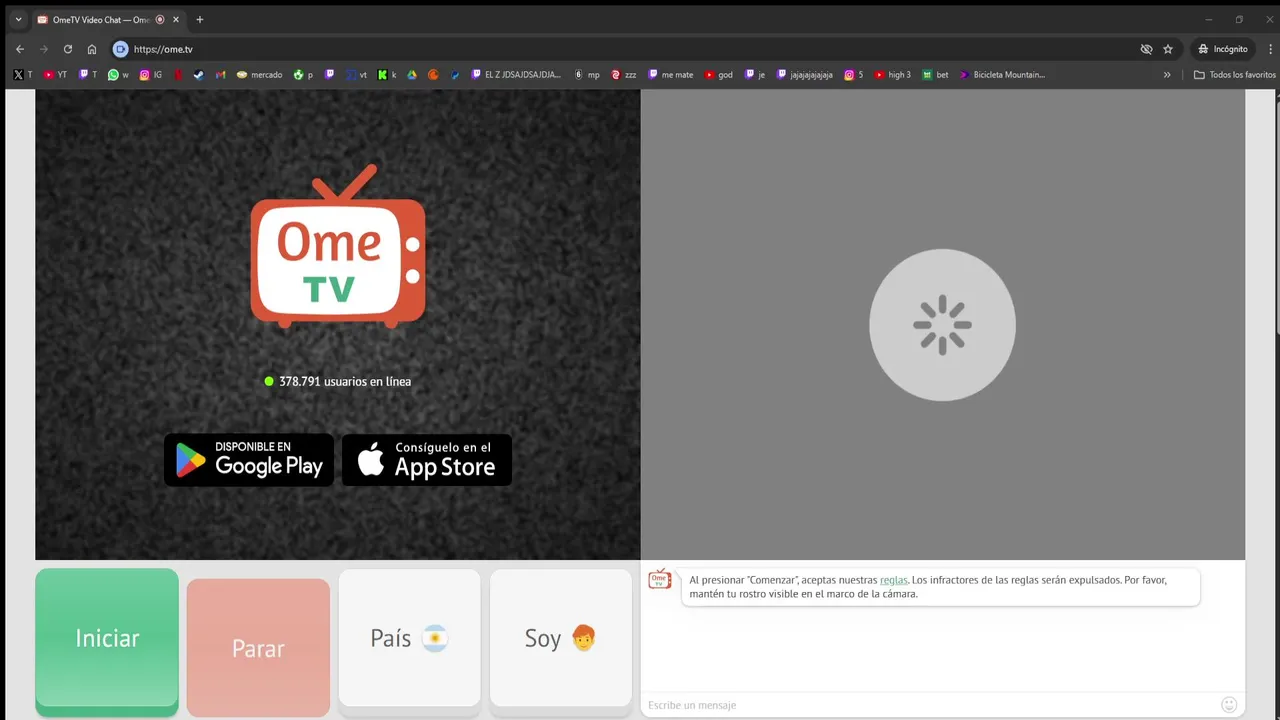The height and width of the screenshot is (720, 1280).
Task: Open the jajajajajaja Twitch bookmark
Action: (x=804, y=75)
